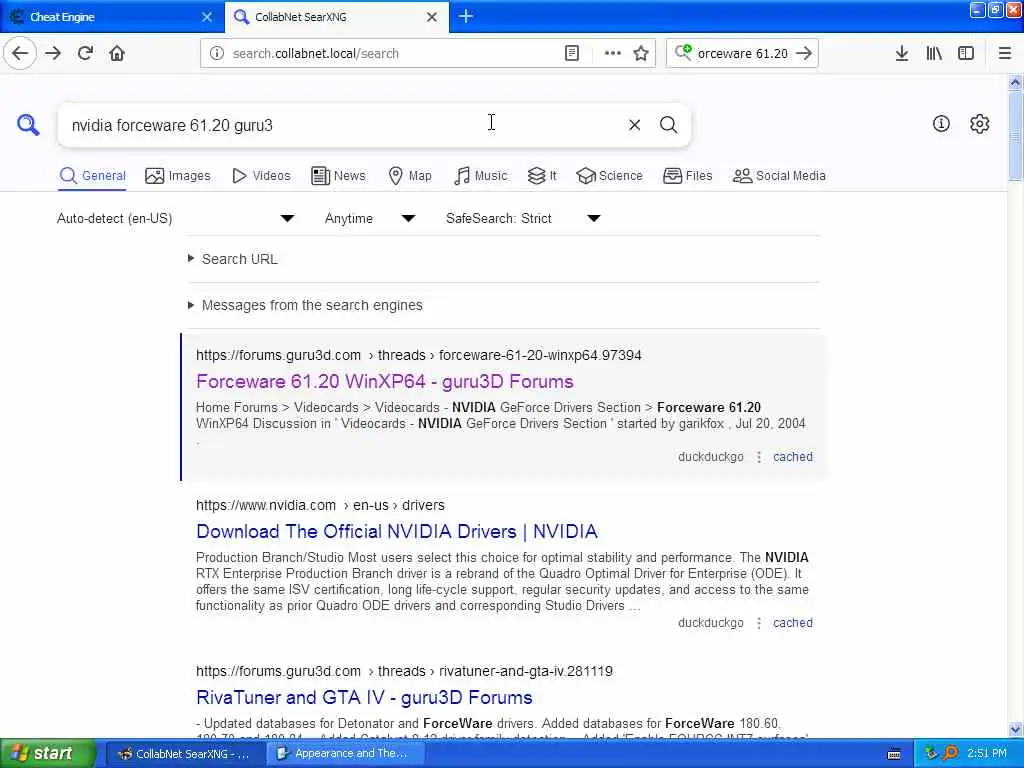Open options dots for Forceware result

pos(759,457)
